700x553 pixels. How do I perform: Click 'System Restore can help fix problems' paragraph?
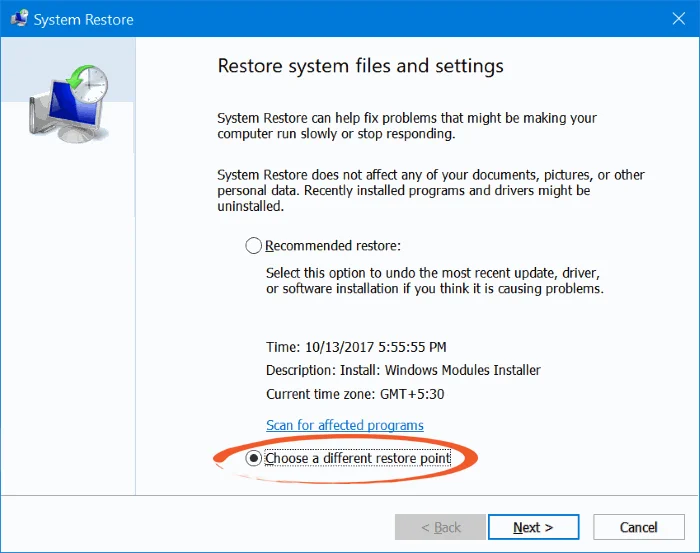click(407, 126)
